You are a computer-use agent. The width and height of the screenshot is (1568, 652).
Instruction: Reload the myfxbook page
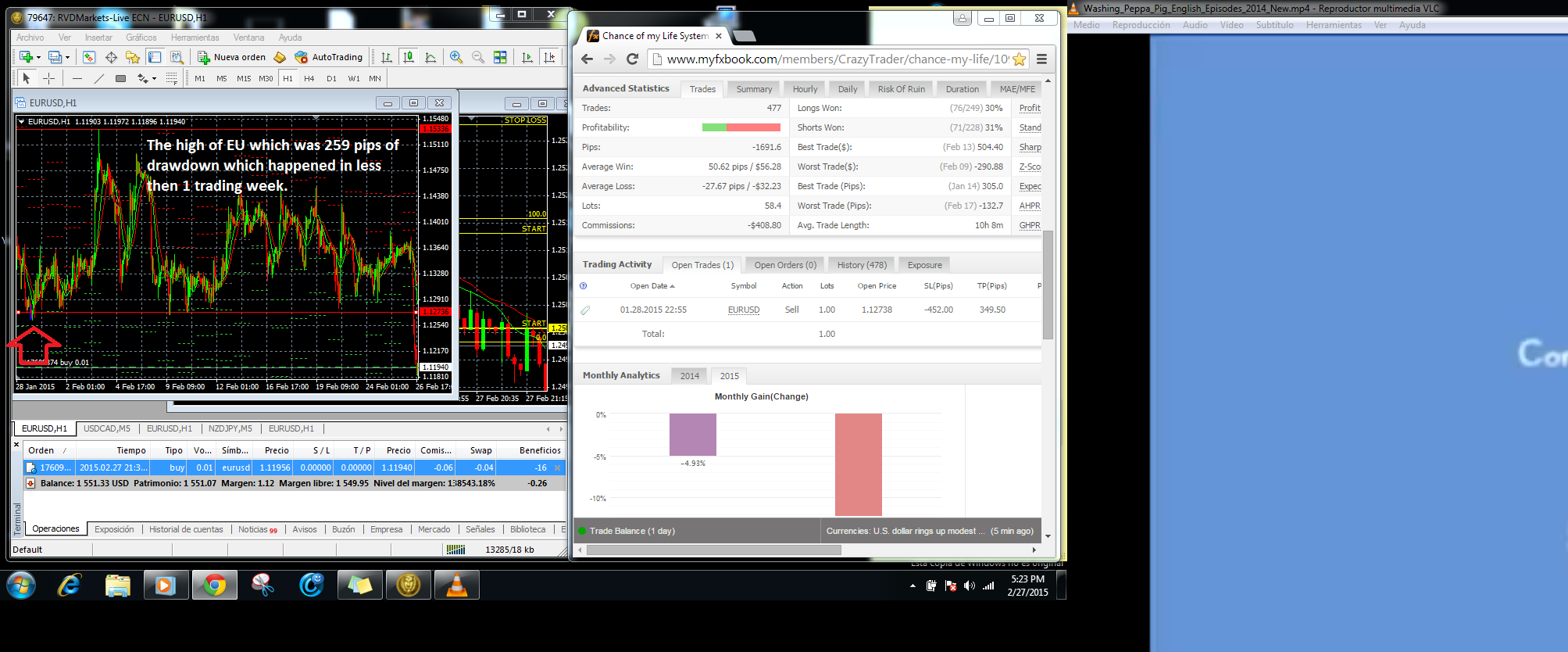[x=633, y=59]
